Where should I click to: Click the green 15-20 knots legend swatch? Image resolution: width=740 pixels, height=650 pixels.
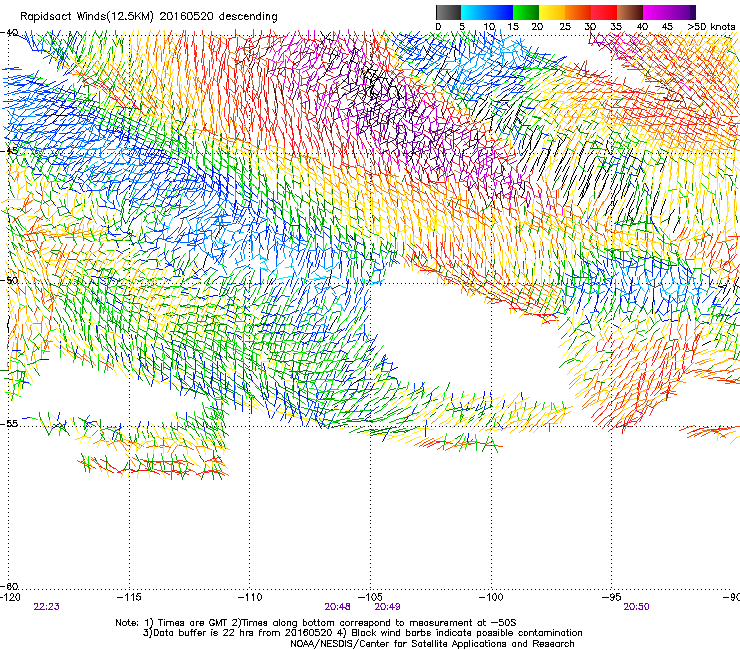tap(526, 12)
